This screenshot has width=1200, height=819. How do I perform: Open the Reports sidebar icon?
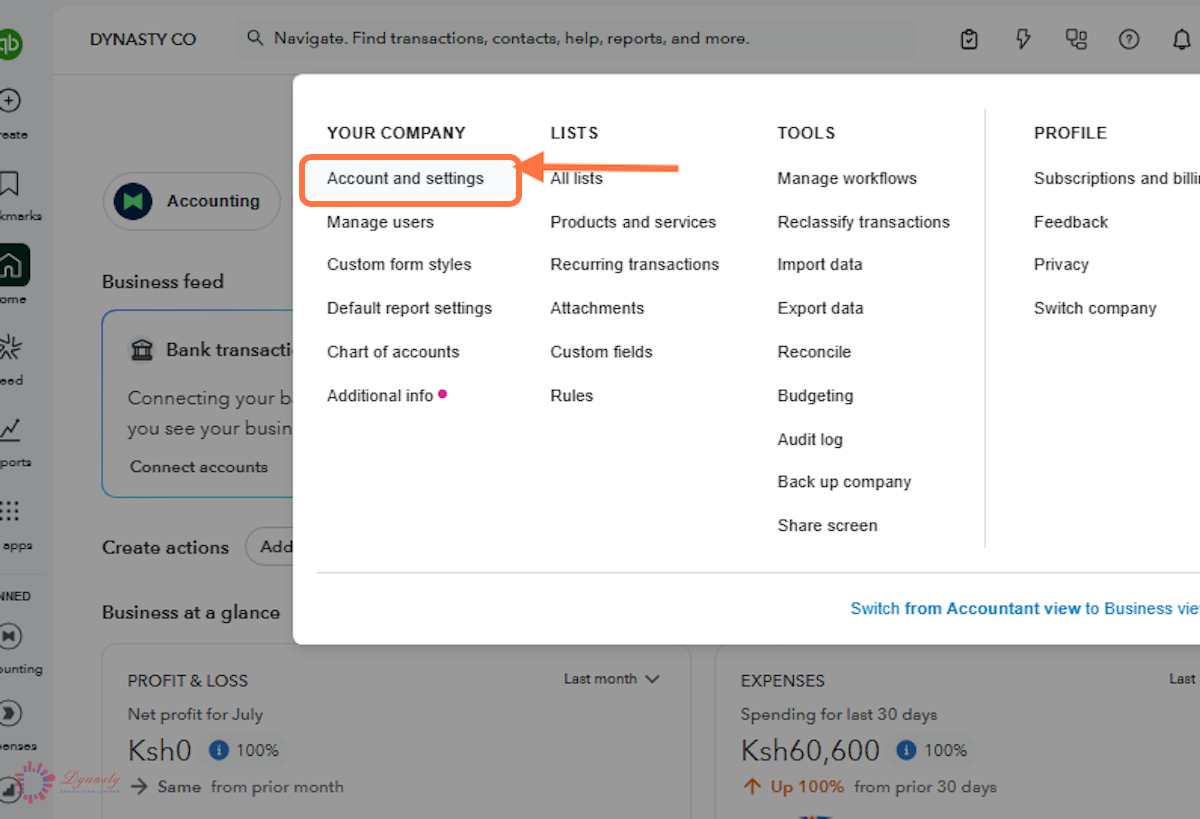pyautogui.click(x=10, y=429)
